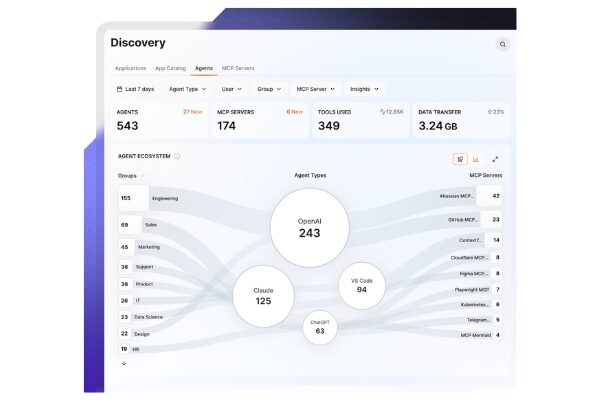This screenshot has width=600, height=400.
Task: Select the Claude 125 agent bubble
Action: pos(263,296)
